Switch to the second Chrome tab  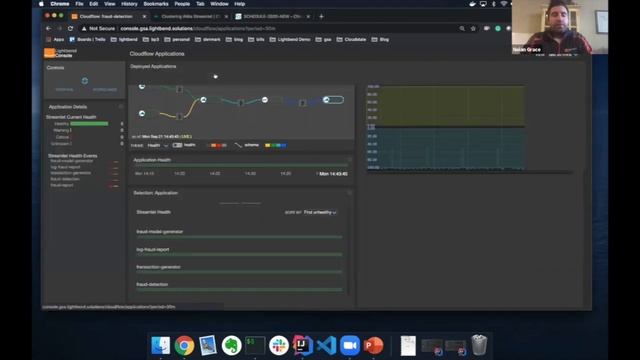tap(190, 16)
